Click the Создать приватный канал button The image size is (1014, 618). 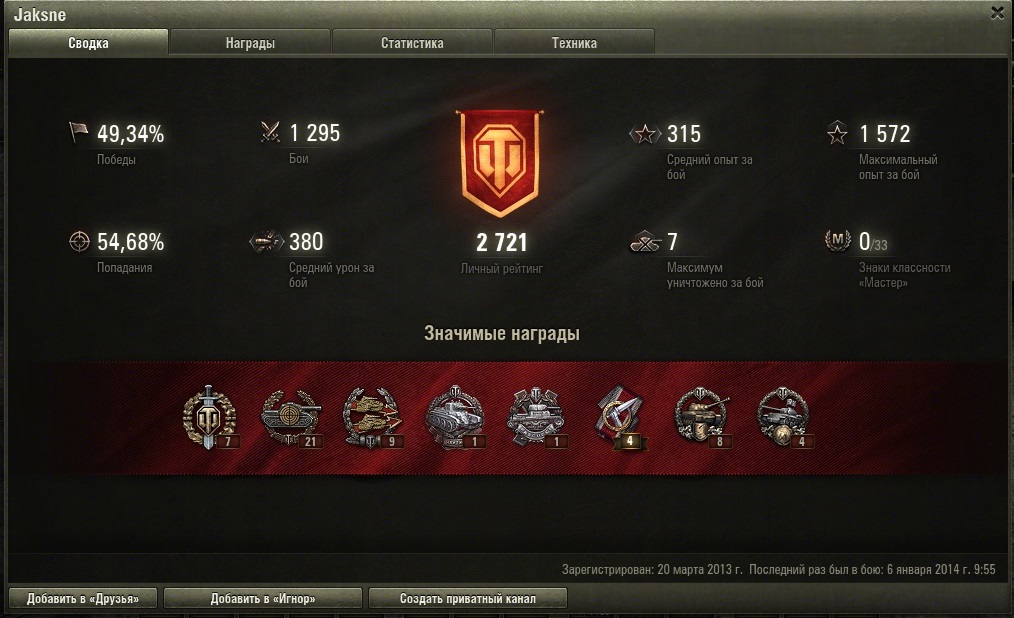(x=468, y=599)
